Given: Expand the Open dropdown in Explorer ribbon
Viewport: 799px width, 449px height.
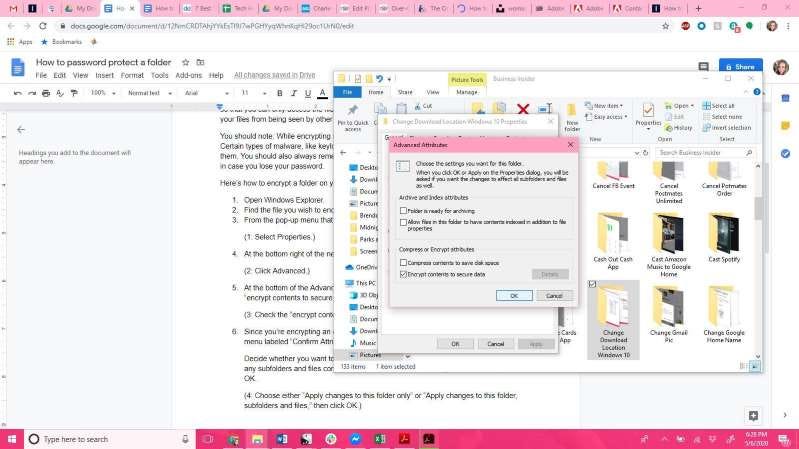Looking at the screenshot, I should tap(679, 105).
